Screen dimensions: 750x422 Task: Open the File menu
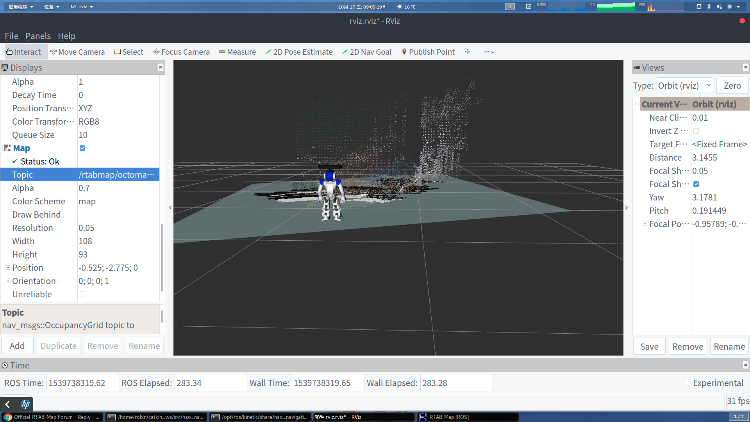click(x=11, y=36)
